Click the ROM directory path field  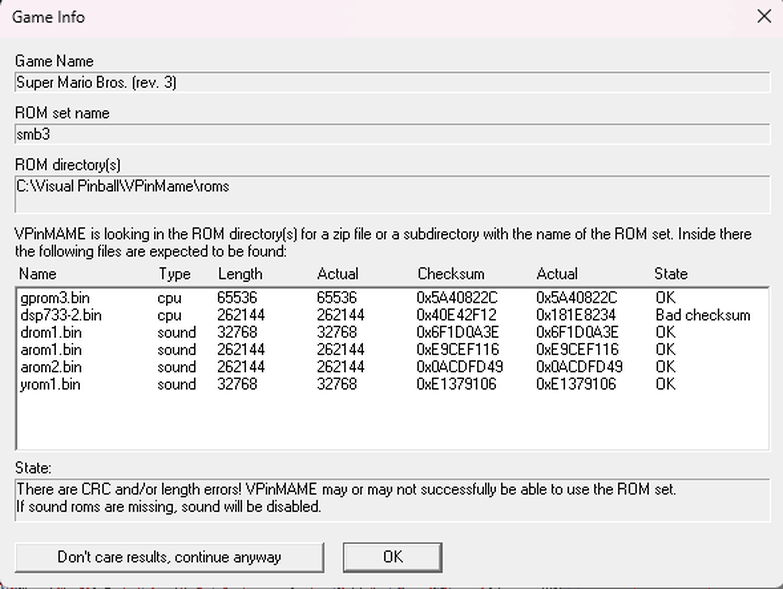[x=392, y=194]
